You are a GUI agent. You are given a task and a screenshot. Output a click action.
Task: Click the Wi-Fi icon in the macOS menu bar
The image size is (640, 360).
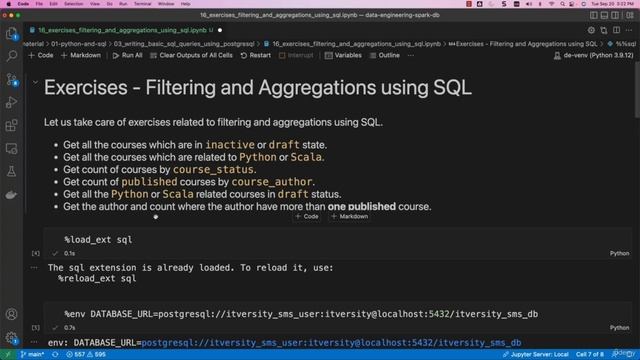[551, 4]
